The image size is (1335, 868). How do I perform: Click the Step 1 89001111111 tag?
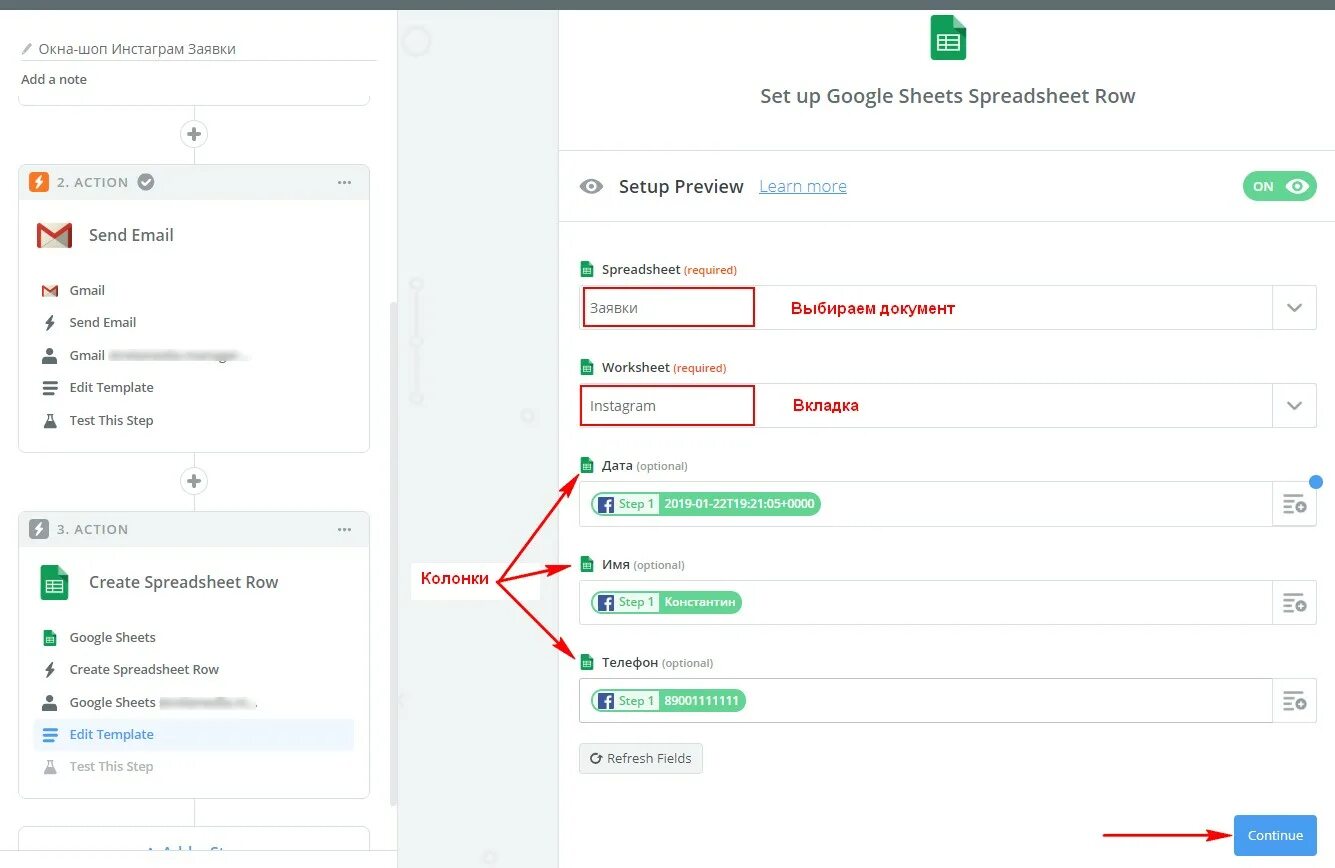click(668, 701)
